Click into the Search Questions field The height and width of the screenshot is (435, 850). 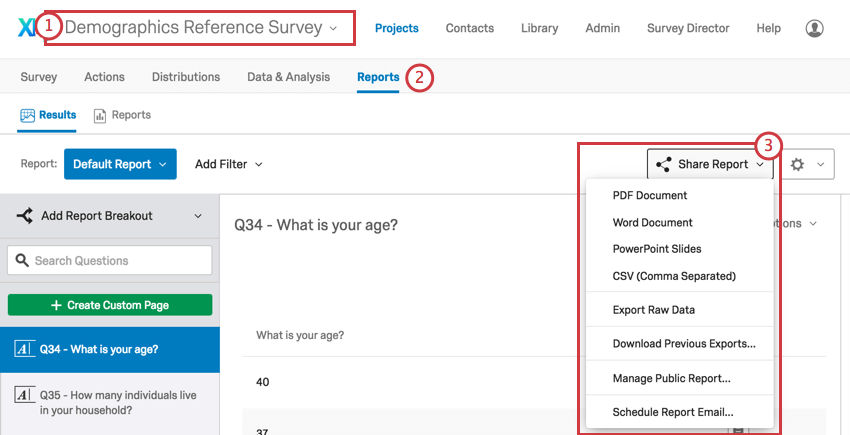pos(118,261)
